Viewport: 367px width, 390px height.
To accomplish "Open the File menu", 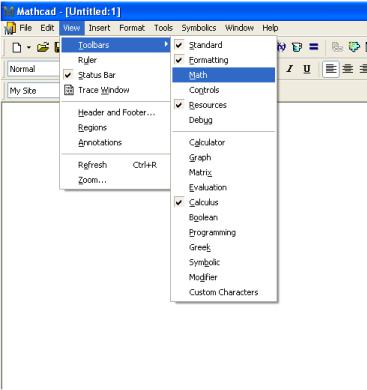I will 26,28.
